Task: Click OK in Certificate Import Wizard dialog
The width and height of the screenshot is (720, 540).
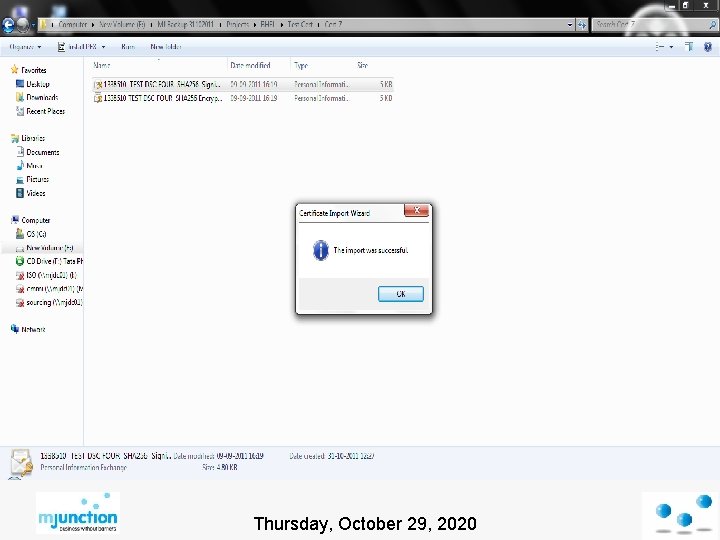Action: (x=400, y=294)
